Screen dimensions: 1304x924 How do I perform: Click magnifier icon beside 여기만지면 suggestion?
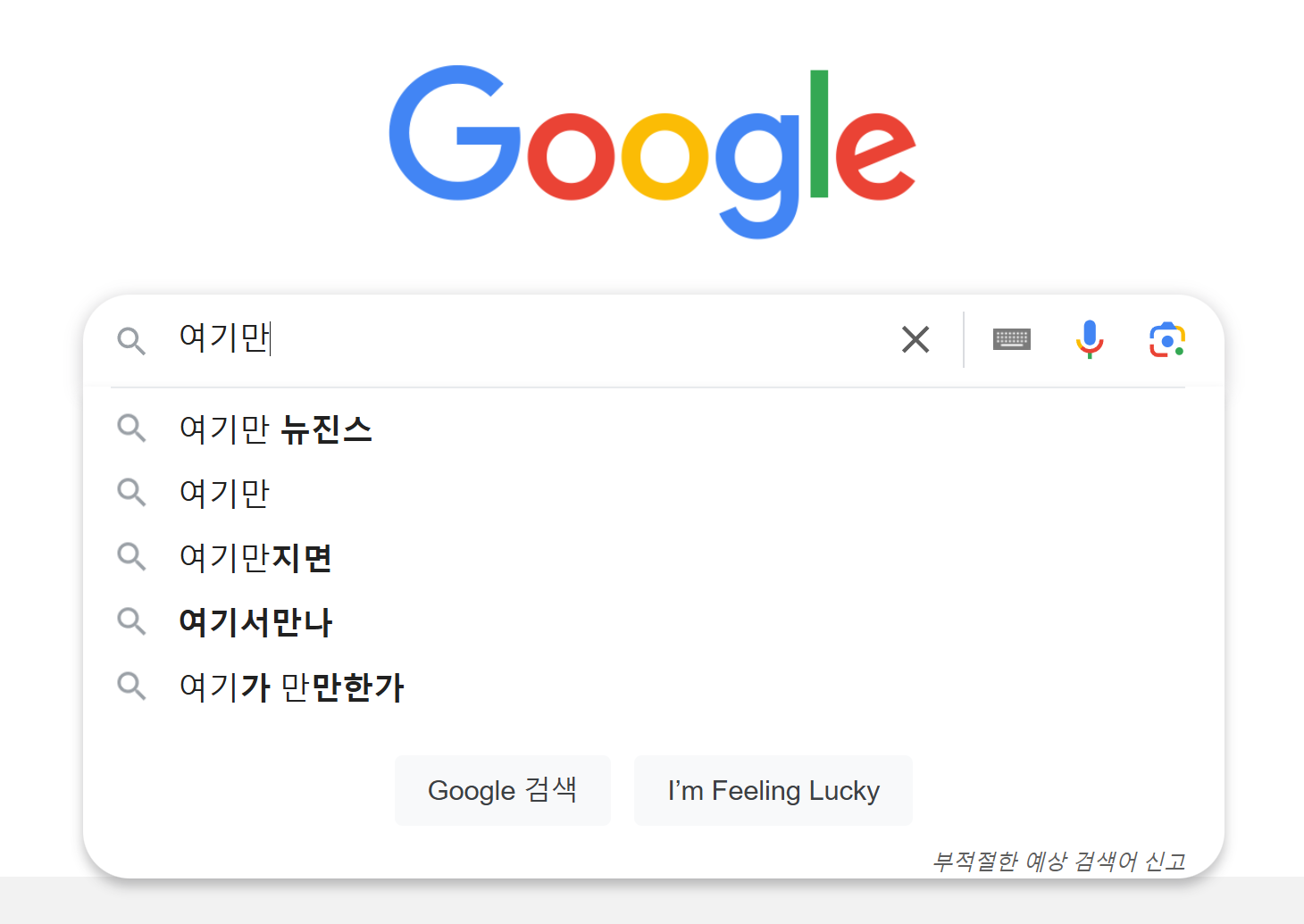point(131,557)
